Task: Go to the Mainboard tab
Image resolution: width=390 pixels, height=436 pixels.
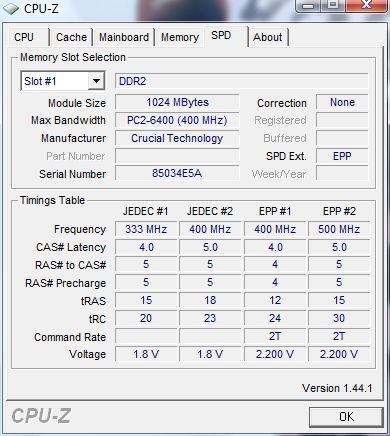Action: pyautogui.click(x=124, y=37)
